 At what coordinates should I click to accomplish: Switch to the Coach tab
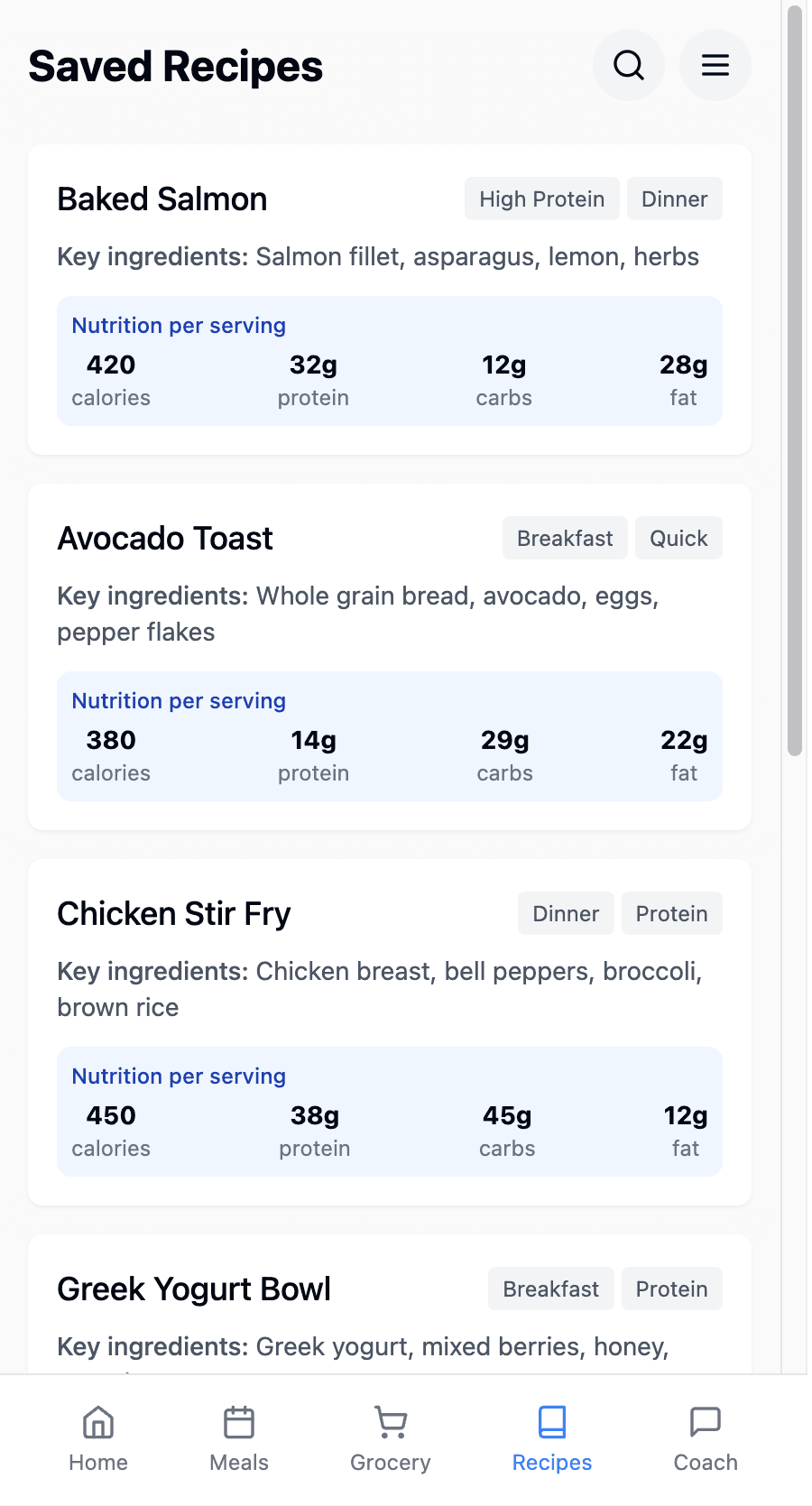point(705,1441)
